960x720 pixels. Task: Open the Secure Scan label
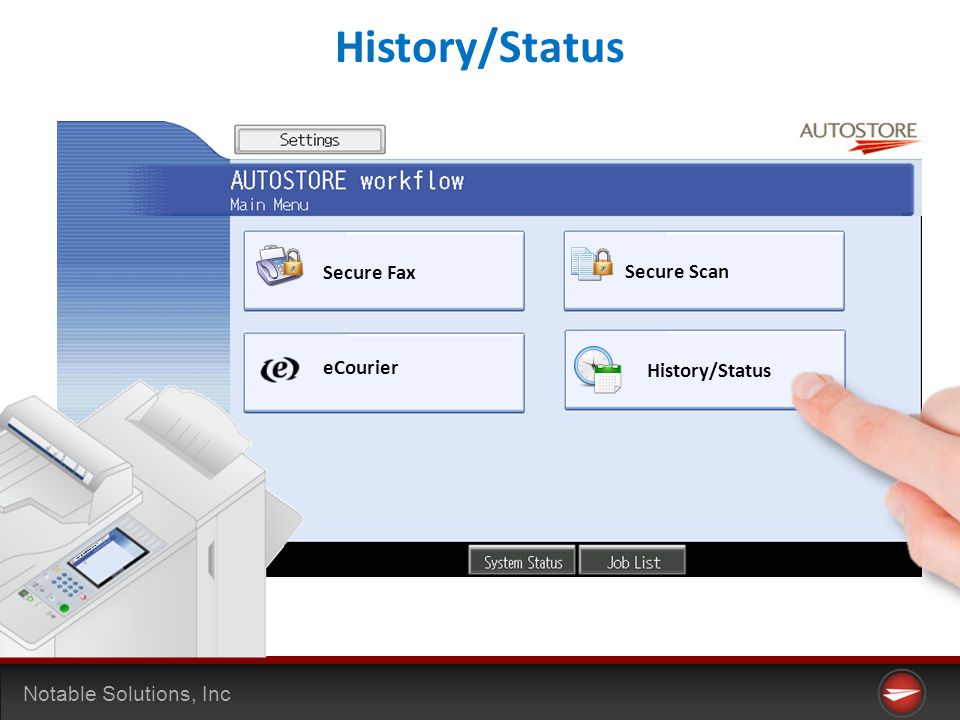[677, 272]
